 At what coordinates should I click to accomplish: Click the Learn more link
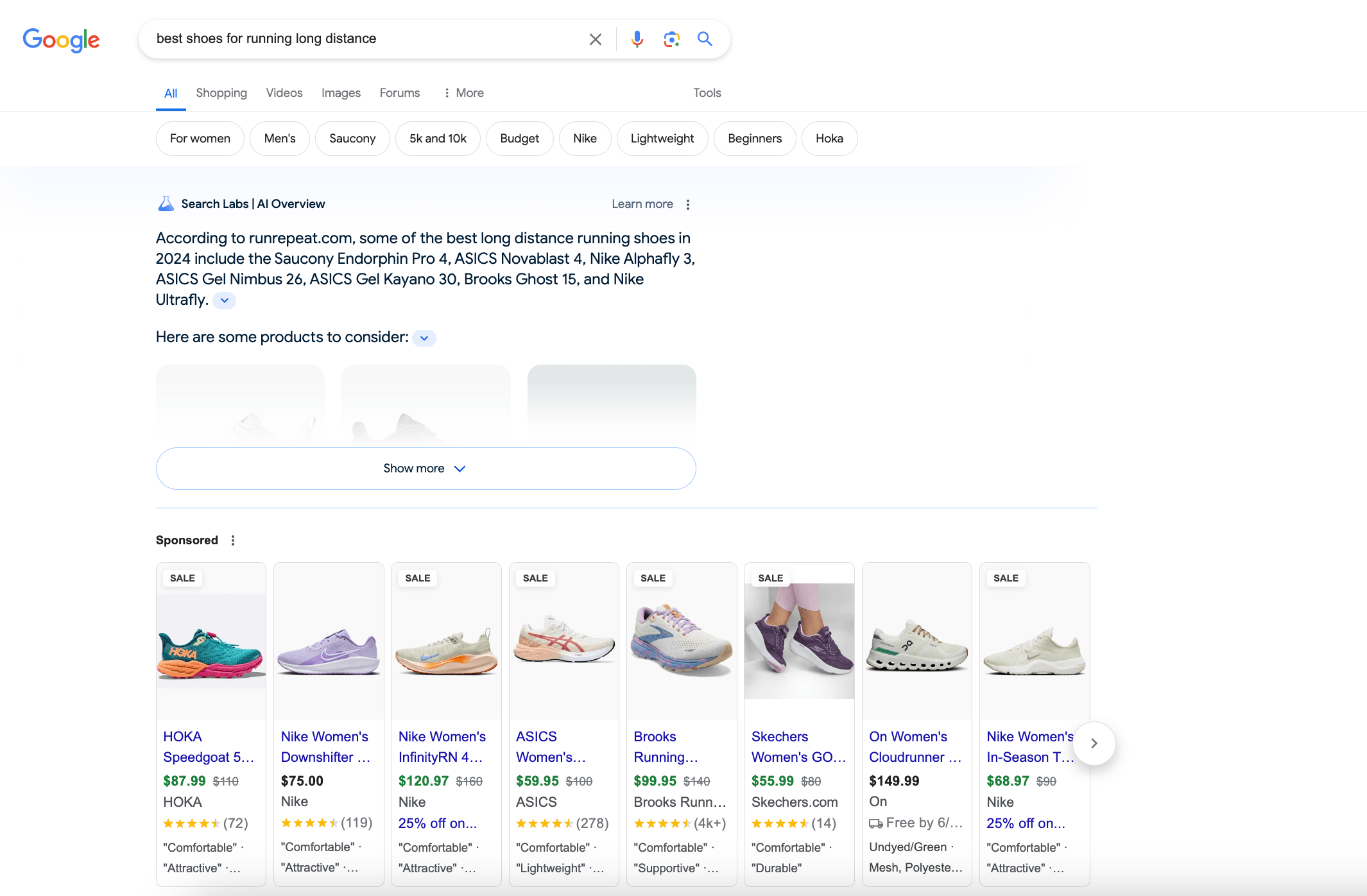point(642,204)
